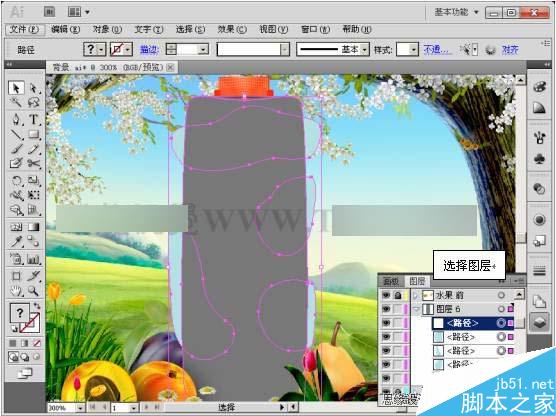Click the large fill swatch in toolbox
The width and height of the screenshot is (556, 416).
(x=20, y=312)
